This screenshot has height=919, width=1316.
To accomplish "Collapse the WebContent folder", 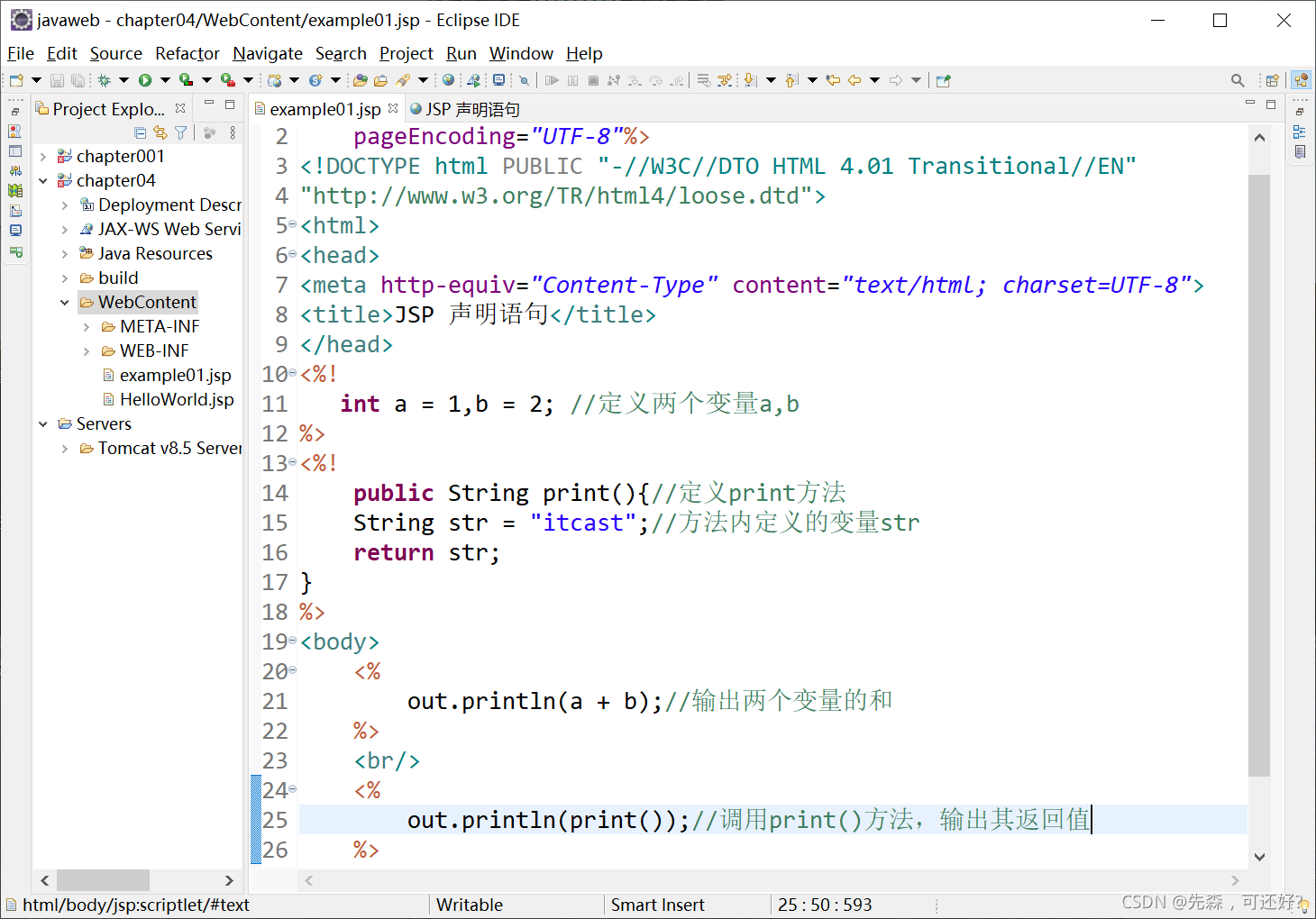I will (63, 302).
